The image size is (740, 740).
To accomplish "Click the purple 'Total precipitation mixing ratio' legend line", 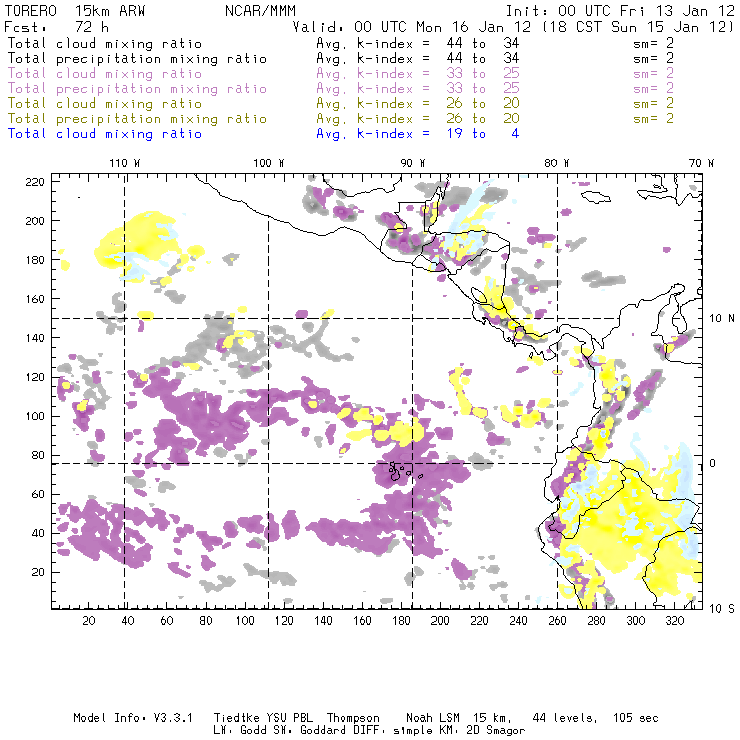I will pyautogui.click(x=137, y=89).
